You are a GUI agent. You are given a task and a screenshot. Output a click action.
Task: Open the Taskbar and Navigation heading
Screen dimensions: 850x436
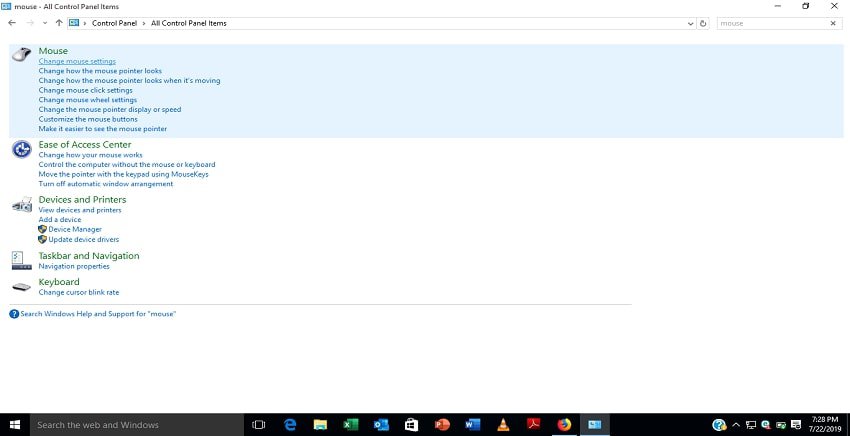click(89, 256)
